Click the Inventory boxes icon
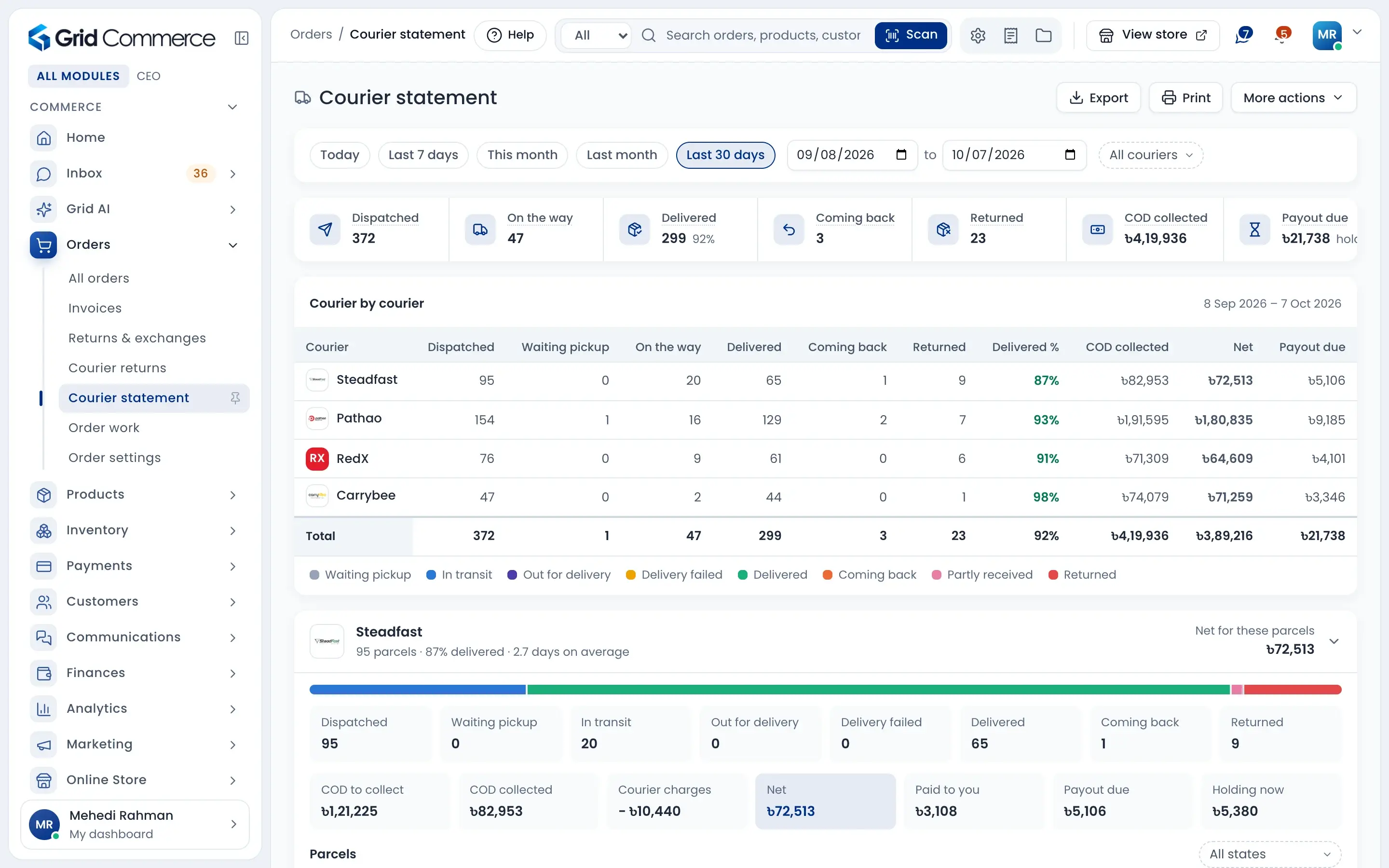 click(43, 530)
